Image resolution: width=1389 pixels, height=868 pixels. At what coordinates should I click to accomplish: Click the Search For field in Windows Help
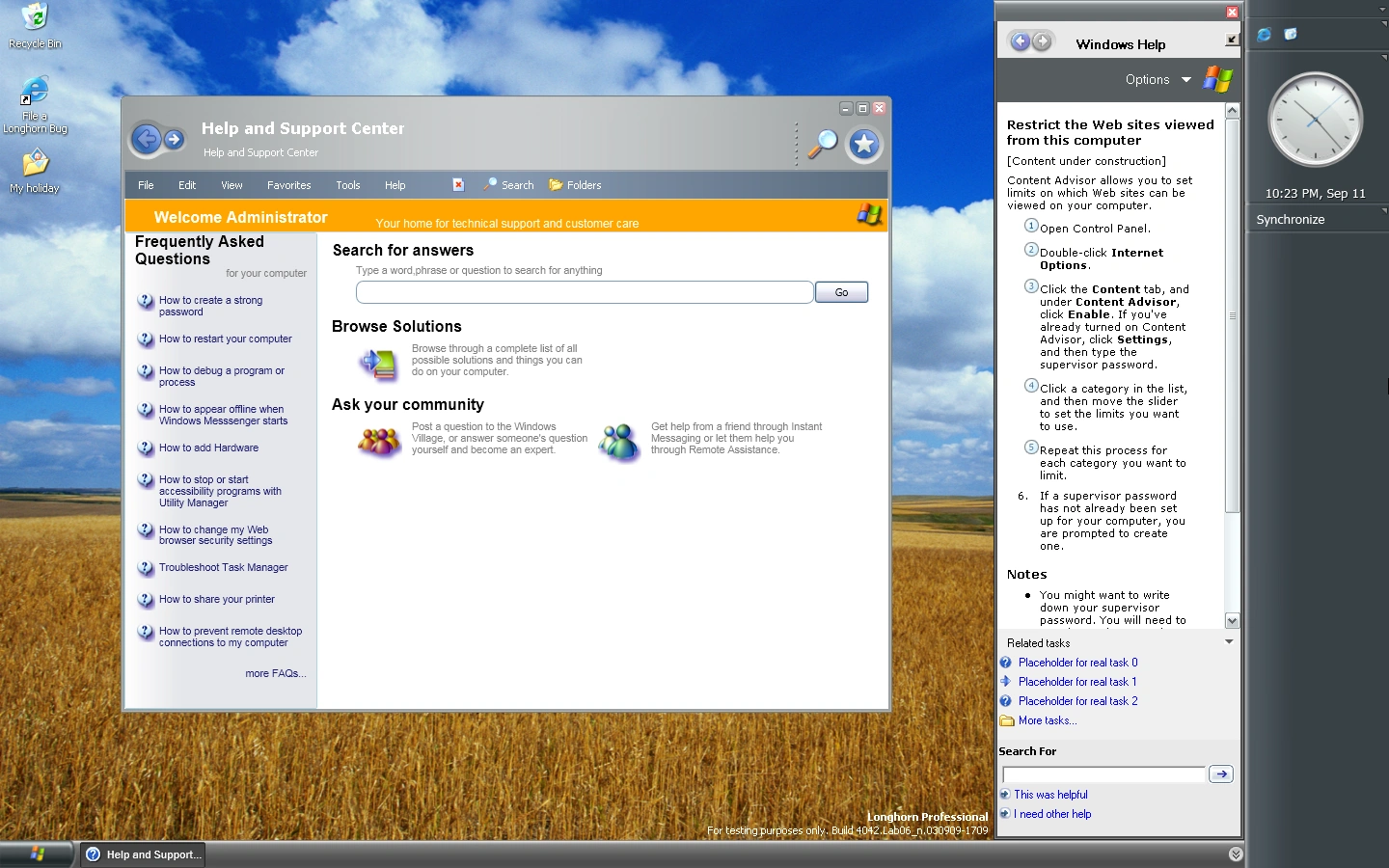(x=1104, y=774)
